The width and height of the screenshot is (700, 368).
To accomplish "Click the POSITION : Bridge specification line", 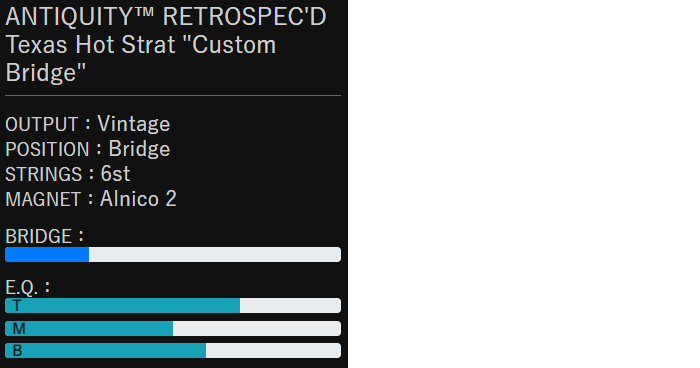I will pyautogui.click(x=88, y=149).
